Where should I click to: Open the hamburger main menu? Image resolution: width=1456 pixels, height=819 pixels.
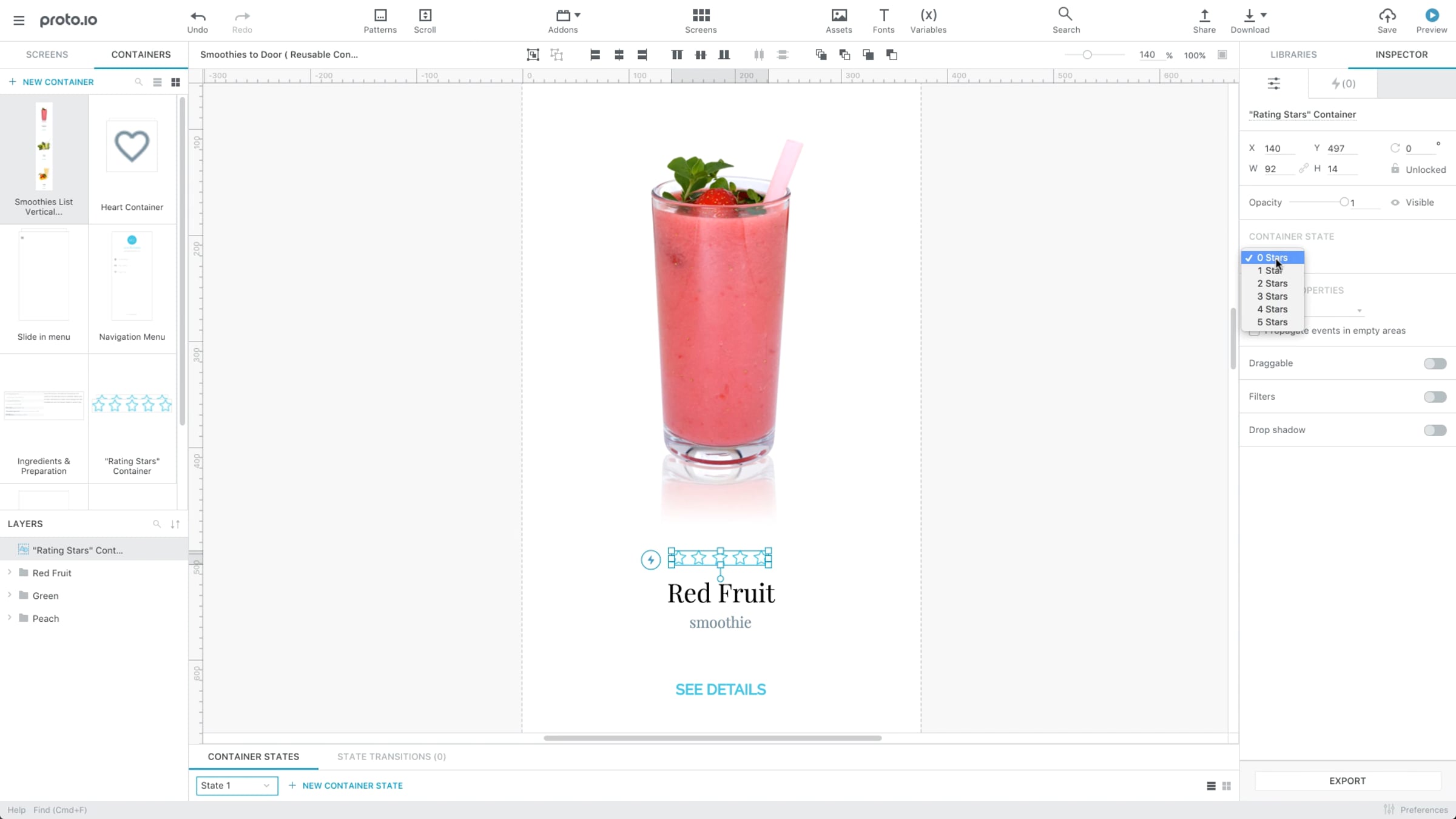tap(19, 21)
